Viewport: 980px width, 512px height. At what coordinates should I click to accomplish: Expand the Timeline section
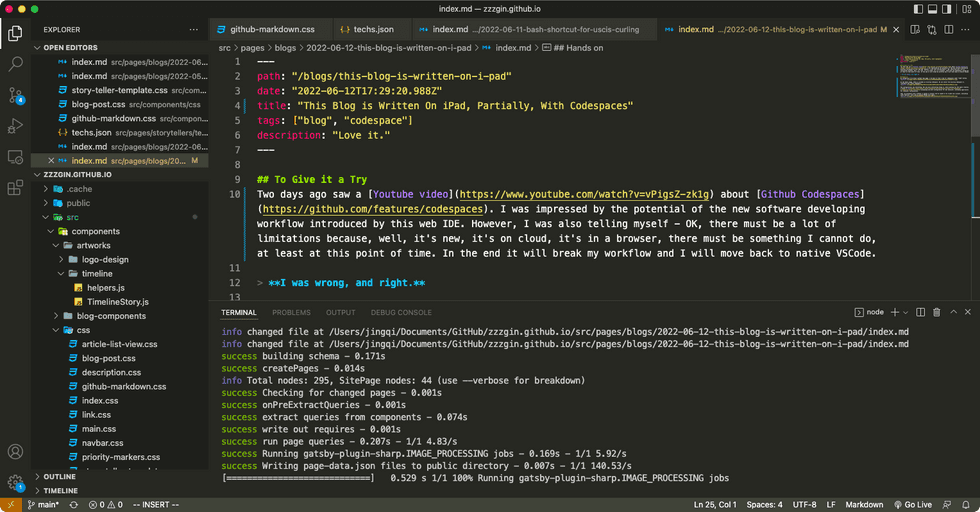pyautogui.click(x=38, y=491)
